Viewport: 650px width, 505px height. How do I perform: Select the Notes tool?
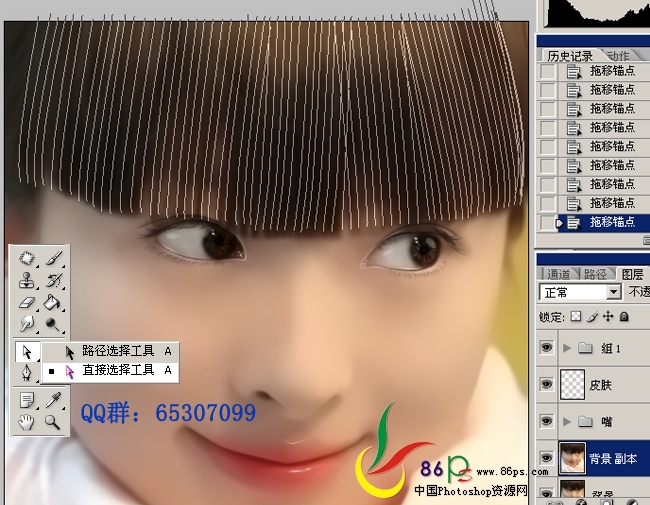pos(27,401)
